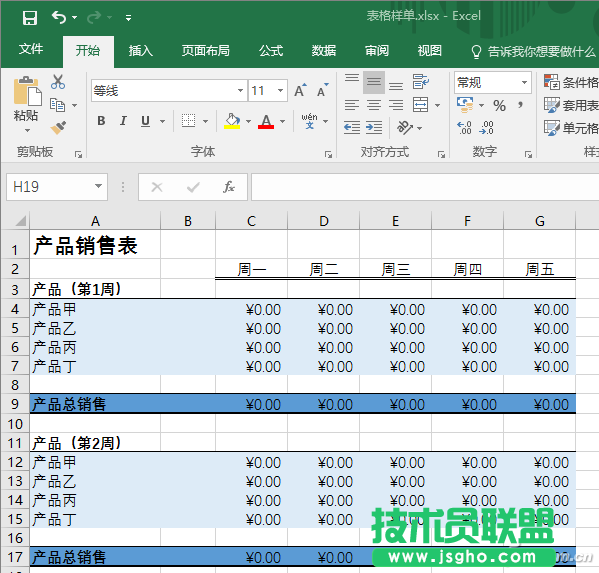
Task: Open the Font settings dialog launcher
Action: [x=328, y=154]
